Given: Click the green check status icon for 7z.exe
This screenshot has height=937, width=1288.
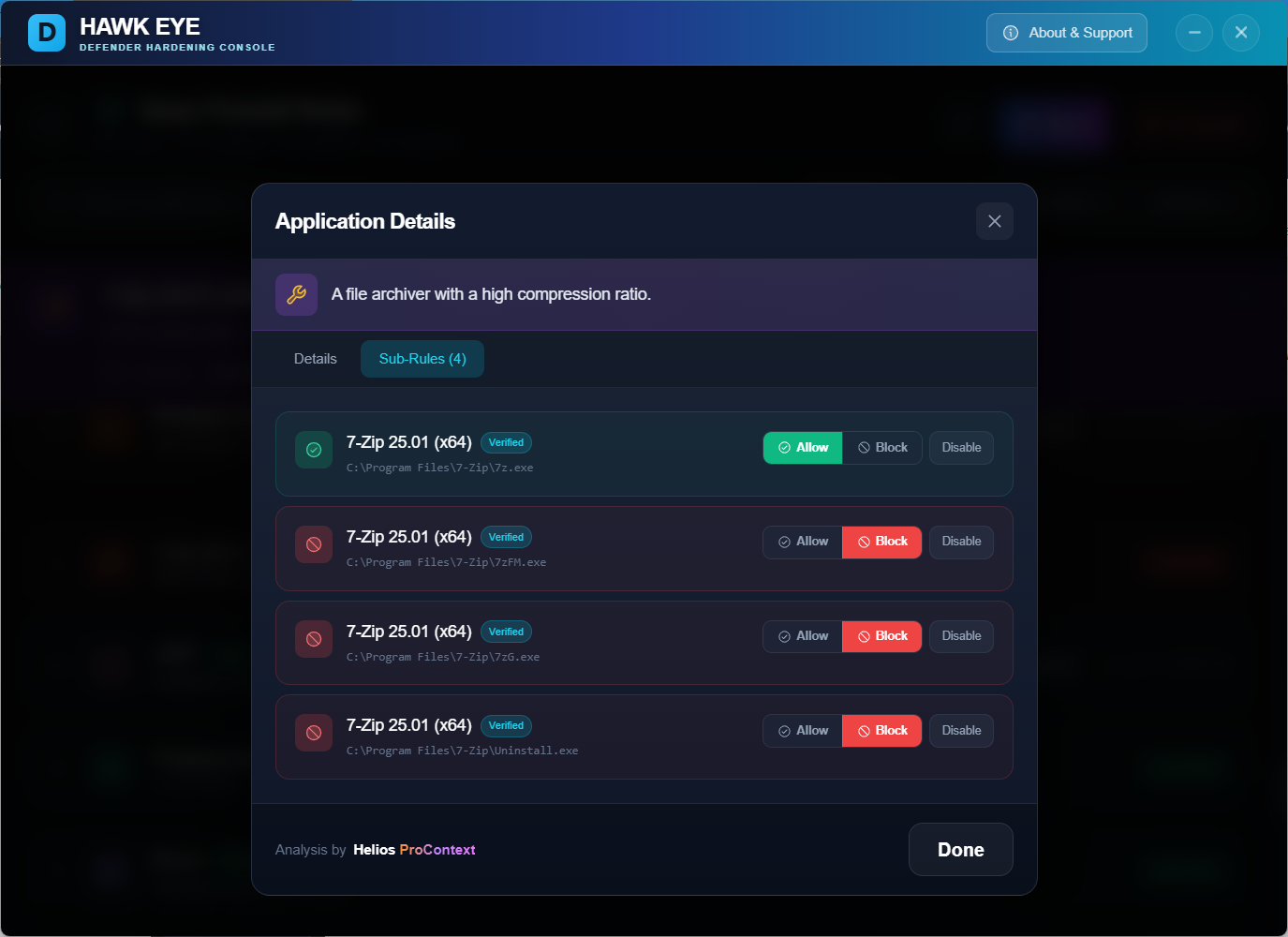Looking at the screenshot, I should pos(314,450).
